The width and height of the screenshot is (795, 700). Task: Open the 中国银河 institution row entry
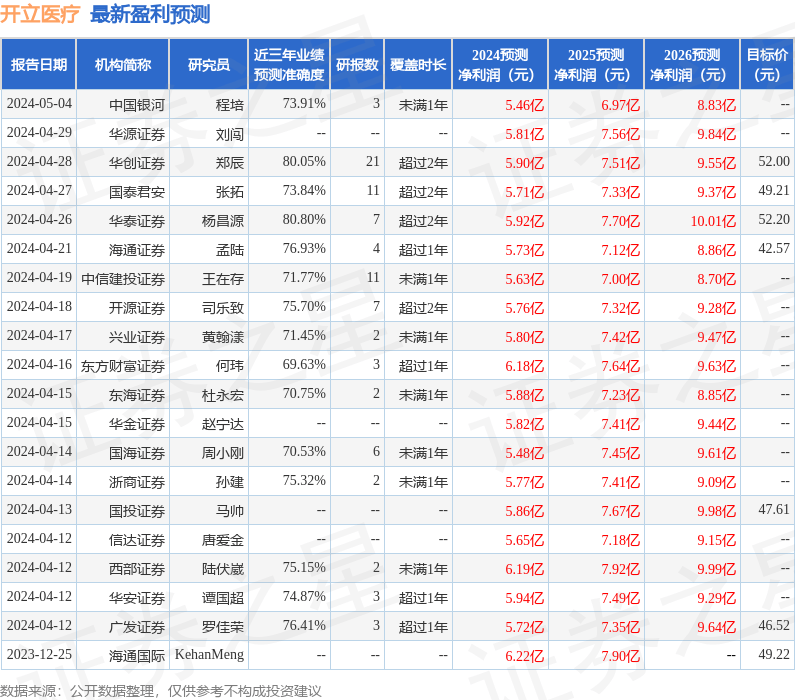(137, 104)
